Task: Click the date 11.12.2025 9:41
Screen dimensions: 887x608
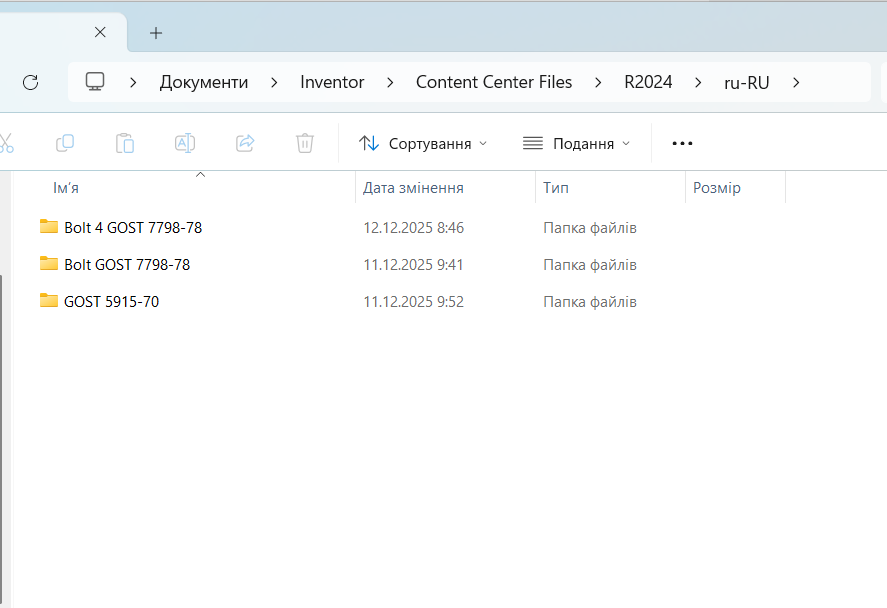Action: tap(413, 265)
